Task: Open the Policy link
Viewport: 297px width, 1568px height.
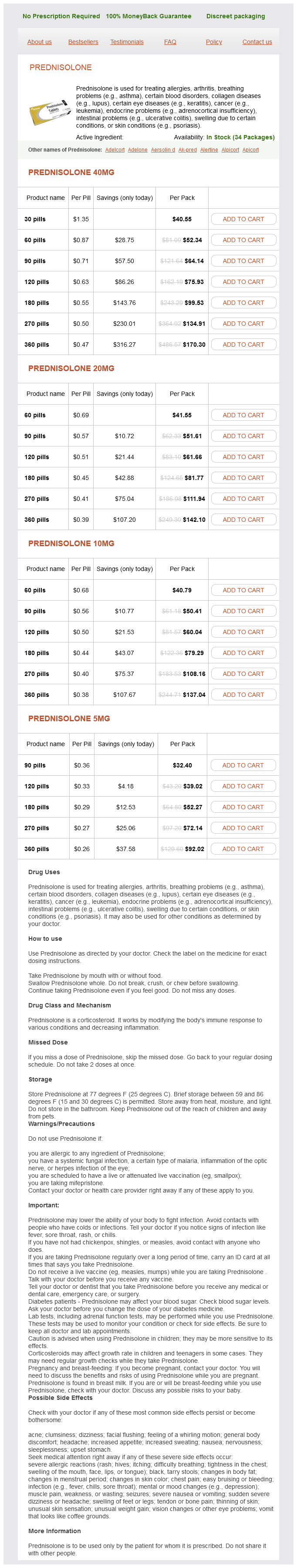Action: click(214, 42)
